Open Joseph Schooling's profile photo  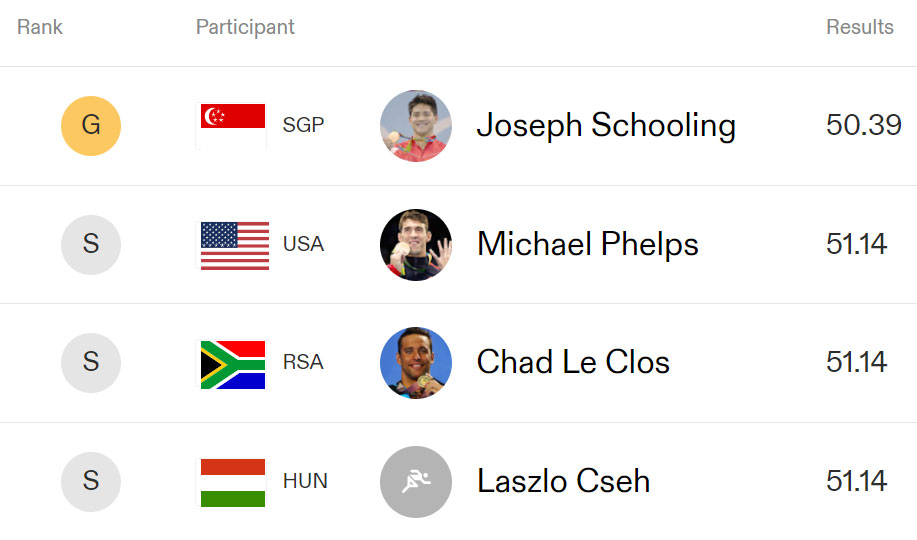(x=416, y=126)
